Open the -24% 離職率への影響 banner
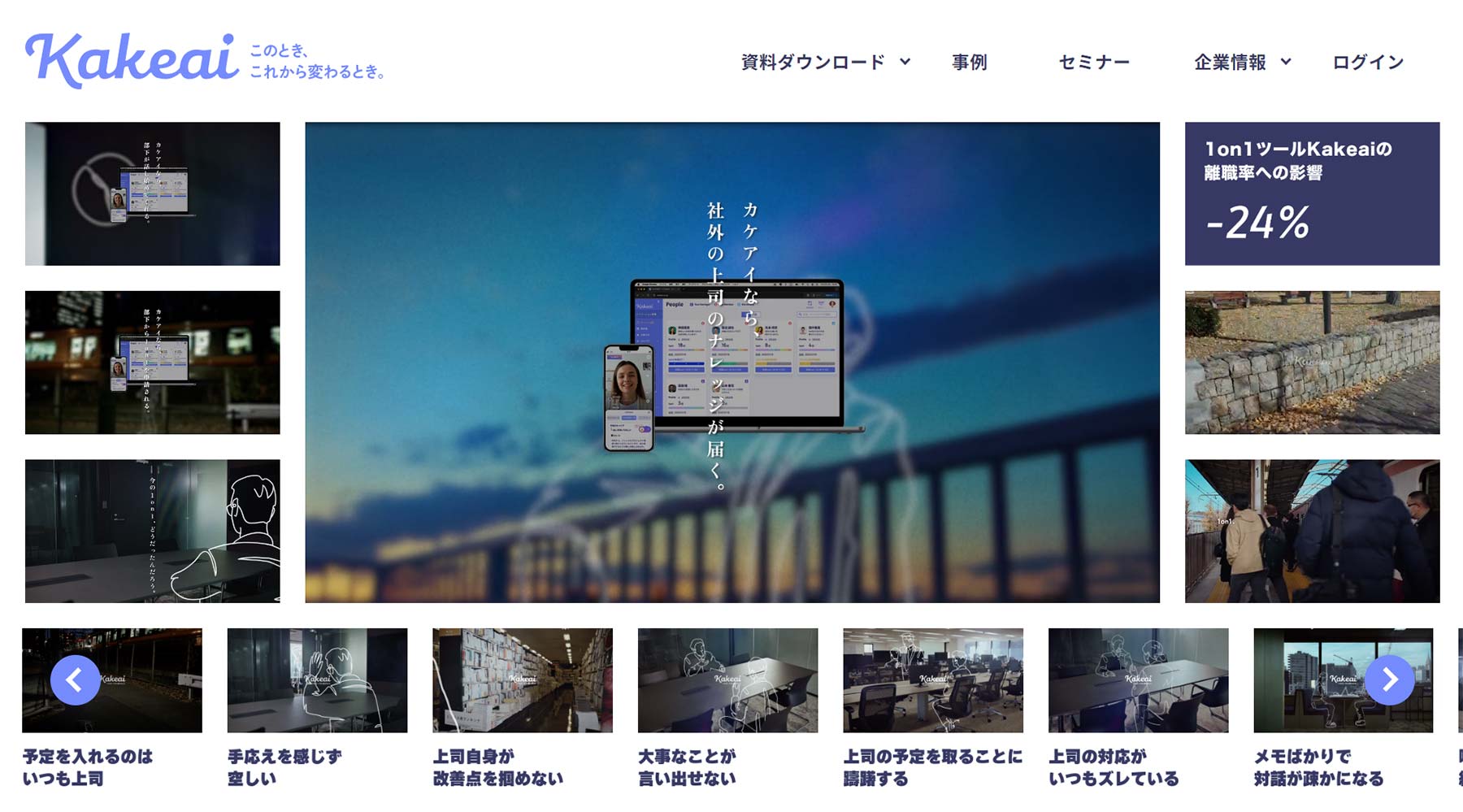This screenshot has height=812, width=1463. tap(1312, 193)
